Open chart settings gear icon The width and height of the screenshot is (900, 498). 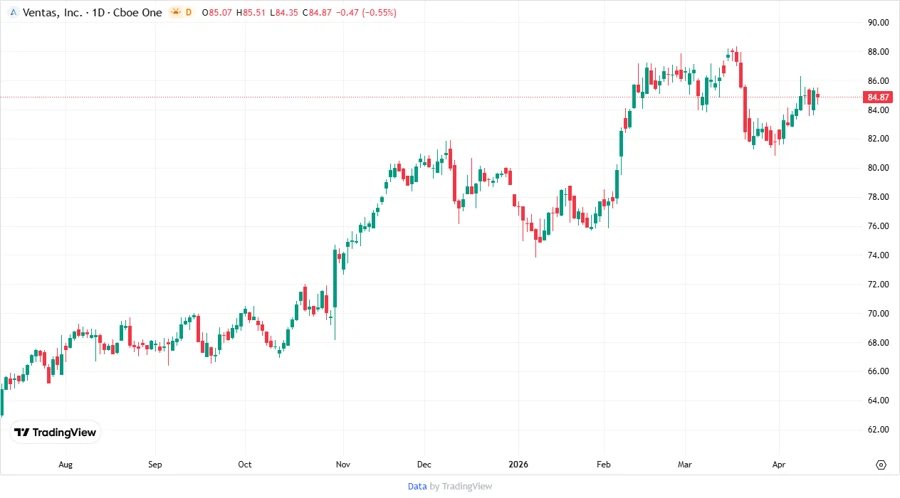coord(881,465)
